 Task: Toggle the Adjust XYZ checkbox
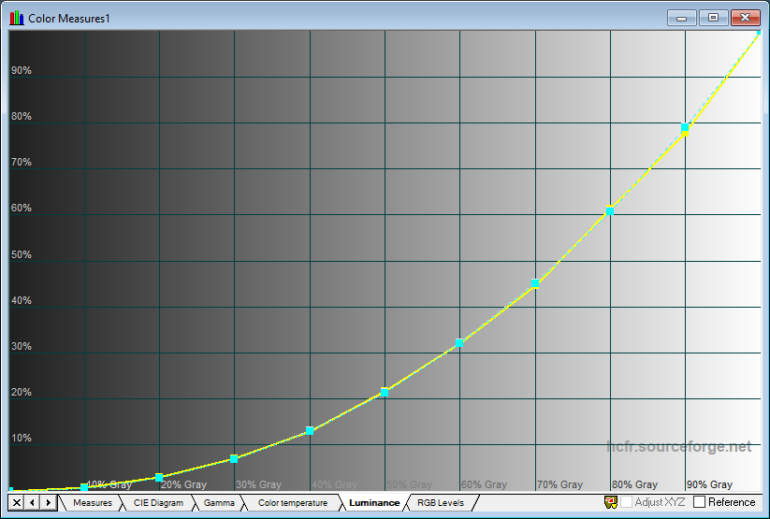pyautogui.click(x=626, y=502)
